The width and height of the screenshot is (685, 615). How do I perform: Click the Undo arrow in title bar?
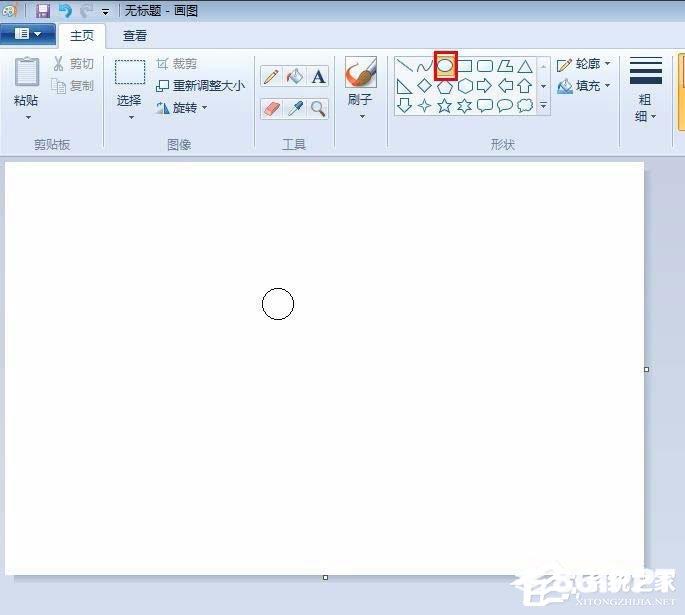pyautogui.click(x=66, y=10)
